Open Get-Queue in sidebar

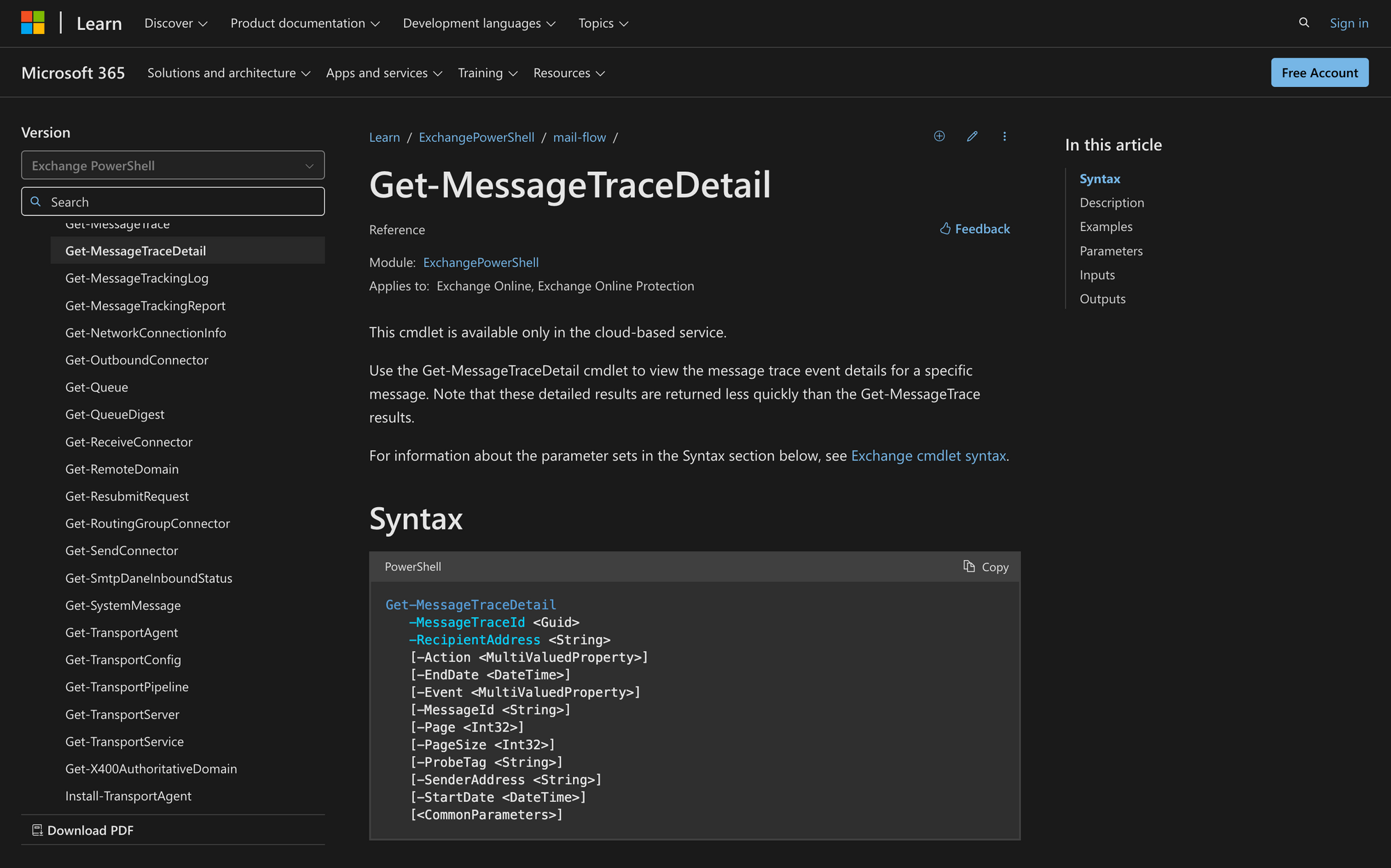[97, 387]
